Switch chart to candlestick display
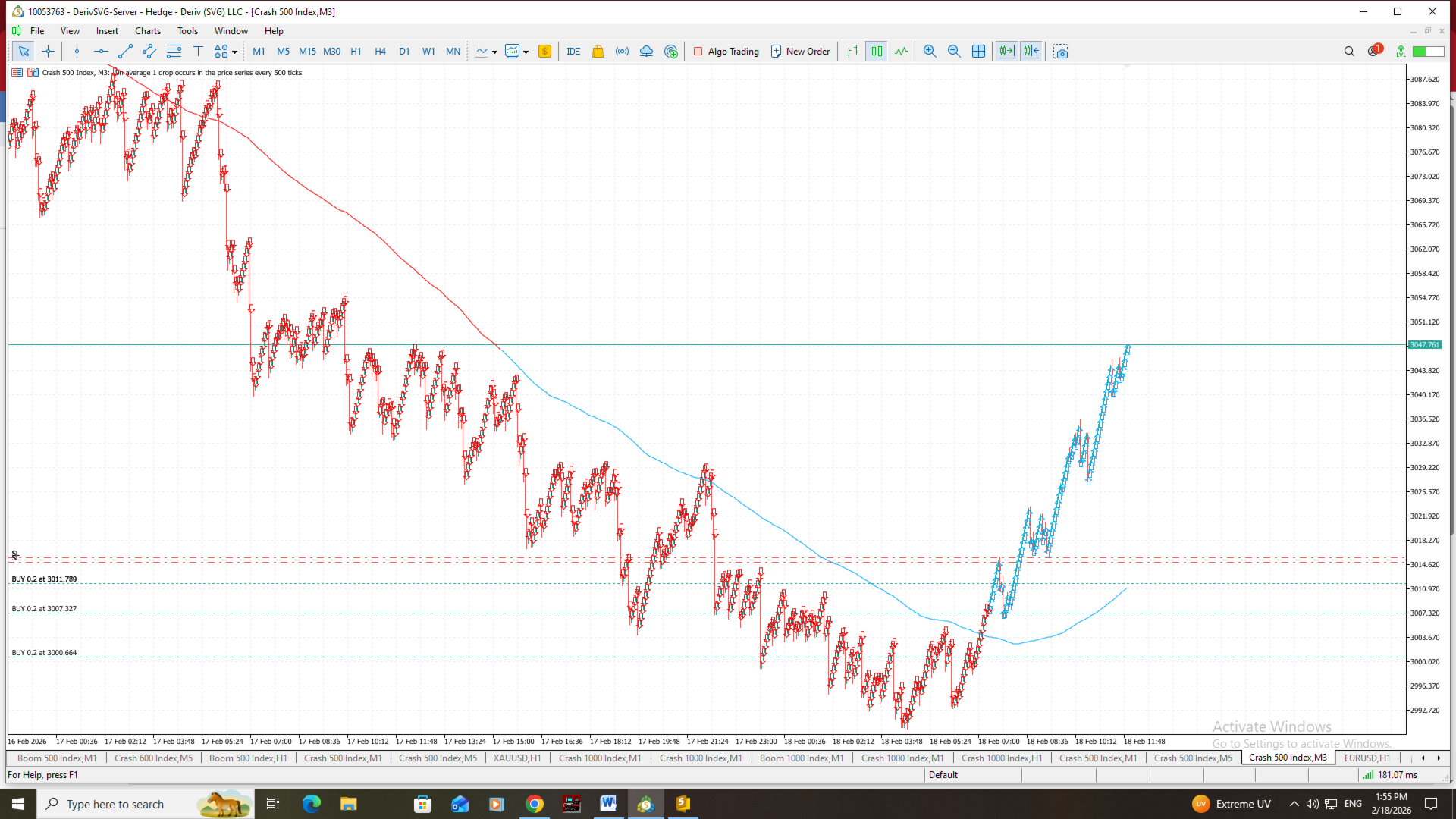Viewport: 1456px width, 819px height. (877, 52)
